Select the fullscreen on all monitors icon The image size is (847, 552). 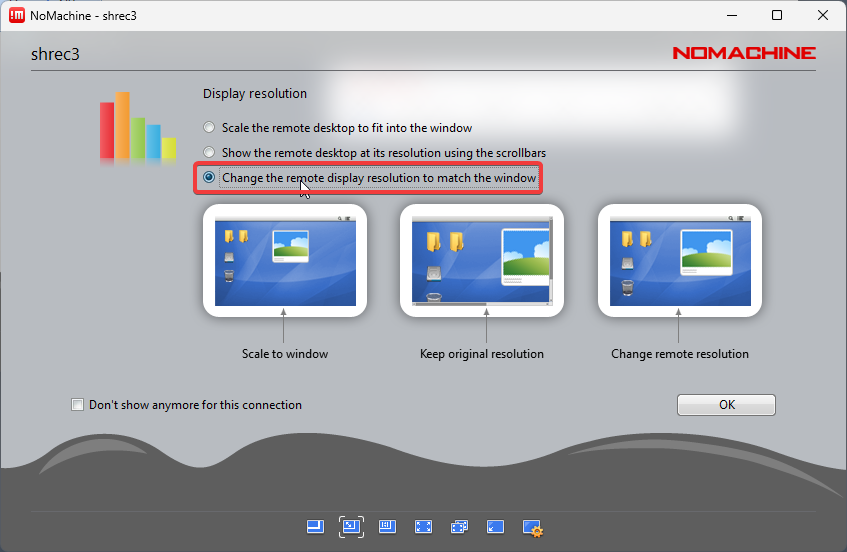click(459, 527)
